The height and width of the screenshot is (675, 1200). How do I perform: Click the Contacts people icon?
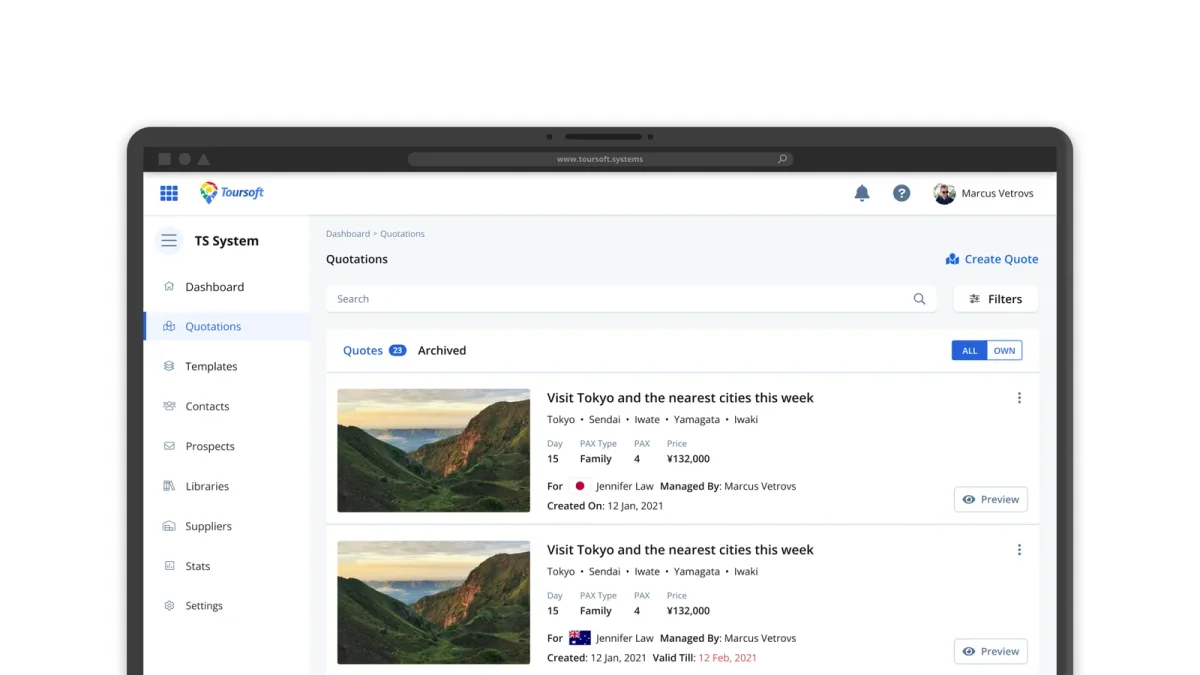point(169,406)
